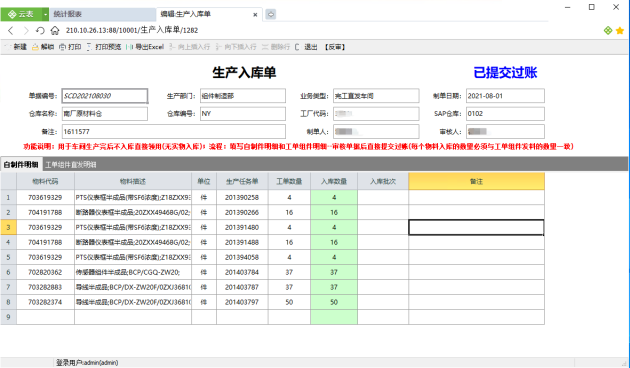Image resolution: width=630 pixels, height=368 pixels.
Task: Click task order cell 201390258
Action: point(242,198)
